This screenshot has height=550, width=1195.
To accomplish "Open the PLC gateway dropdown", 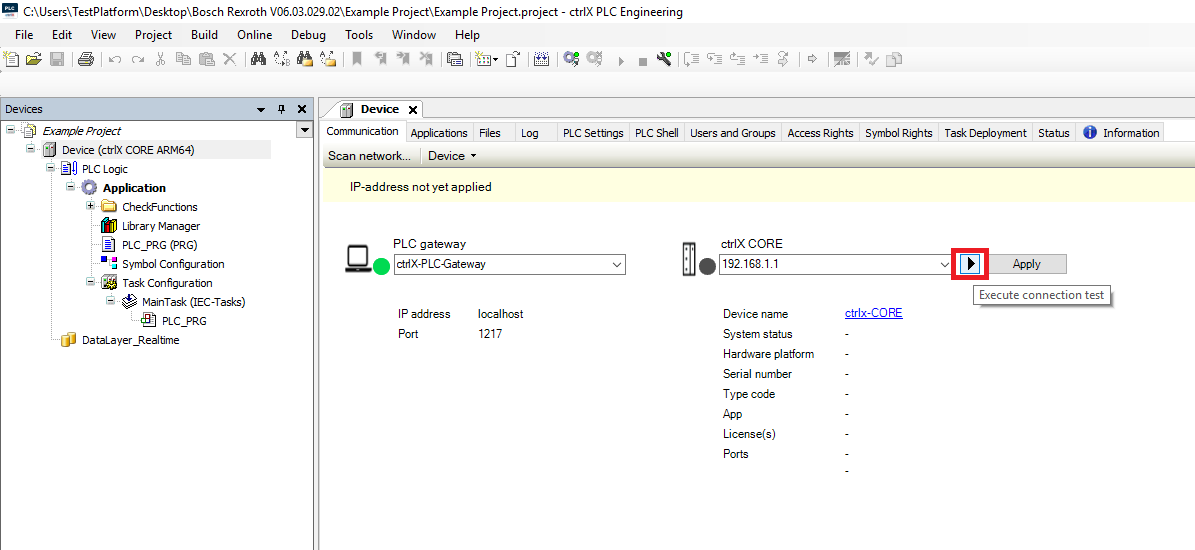I will (x=616, y=265).
